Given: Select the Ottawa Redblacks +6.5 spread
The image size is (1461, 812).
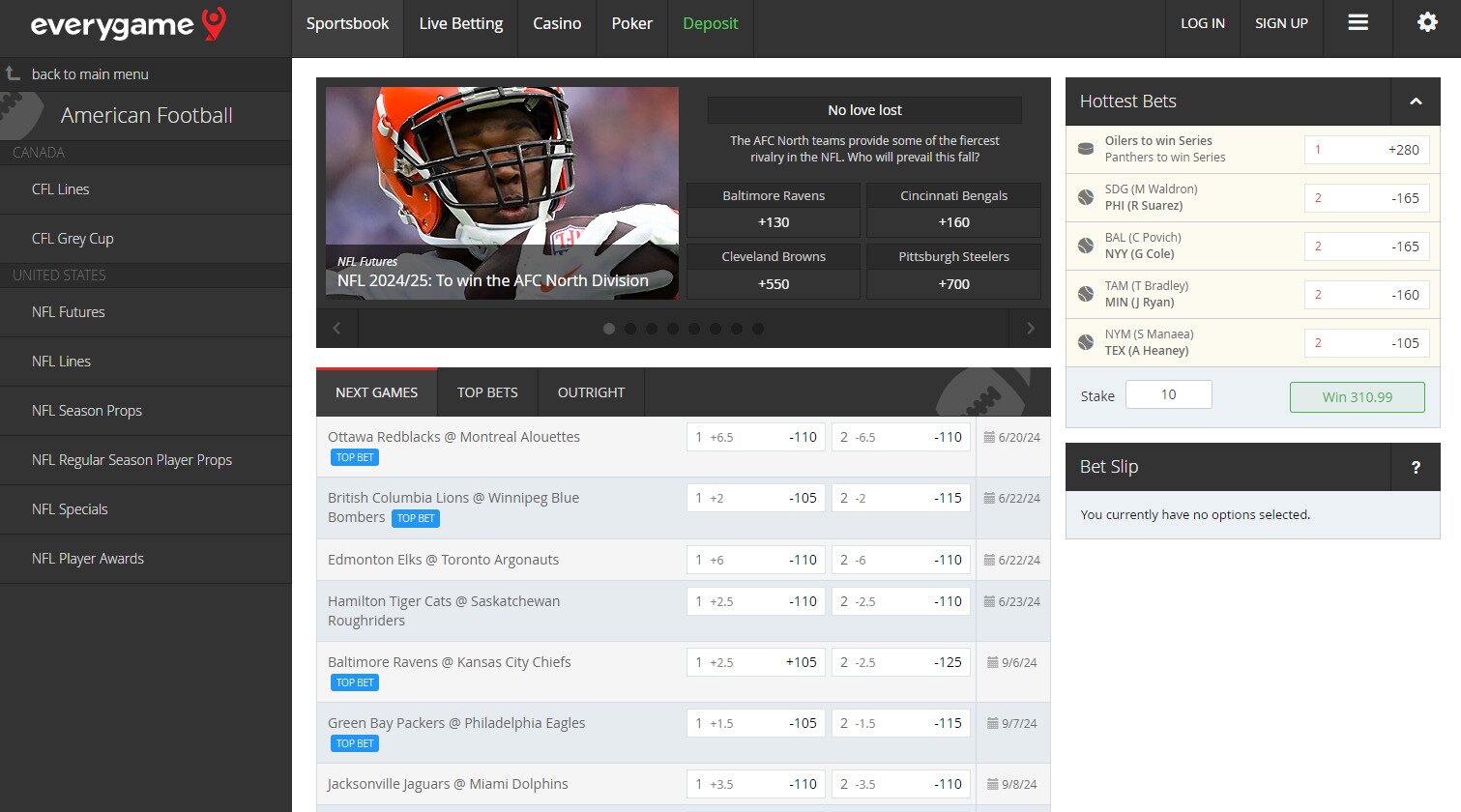Looking at the screenshot, I should (755, 437).
